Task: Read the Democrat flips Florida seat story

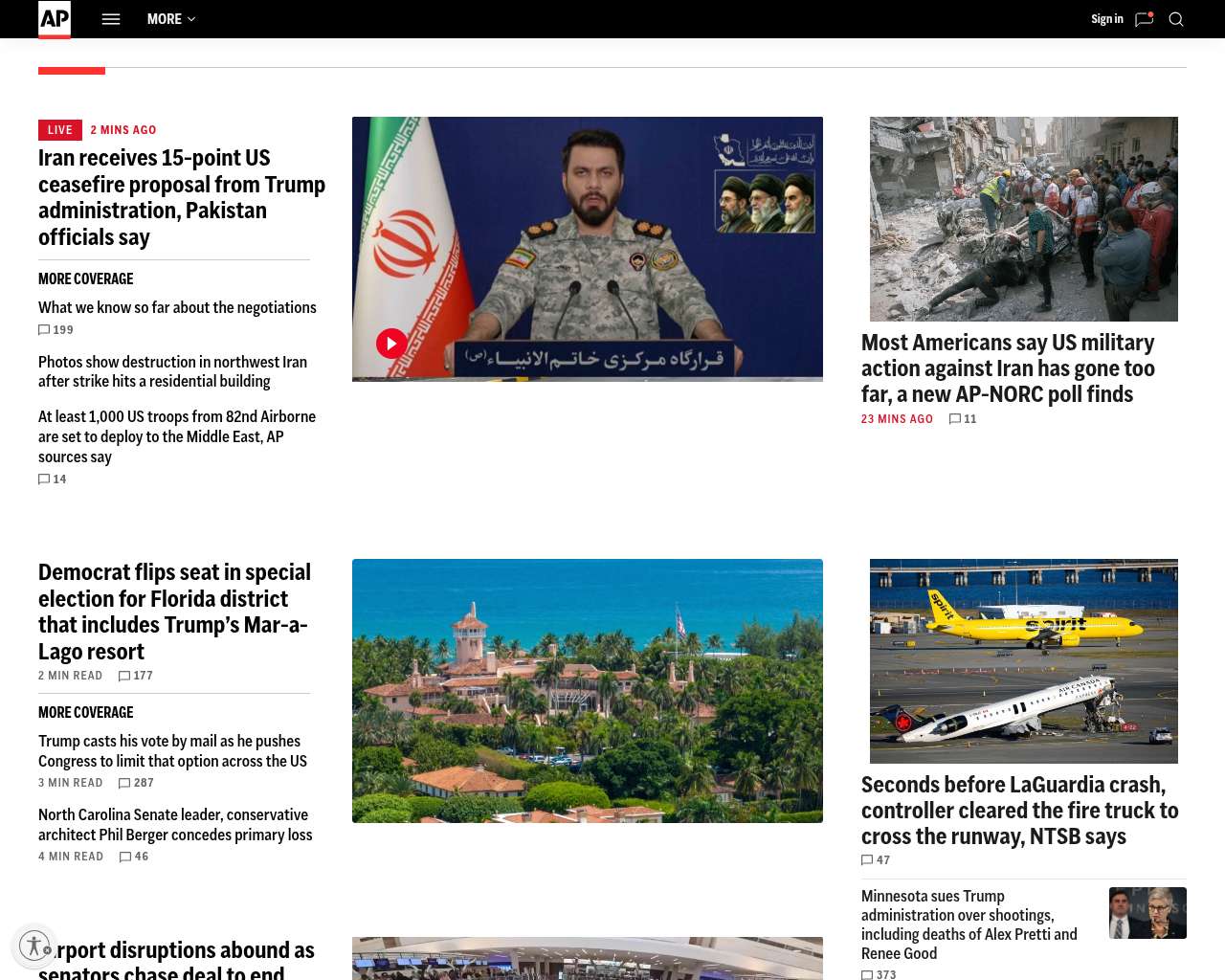Action: click(174, 612)
